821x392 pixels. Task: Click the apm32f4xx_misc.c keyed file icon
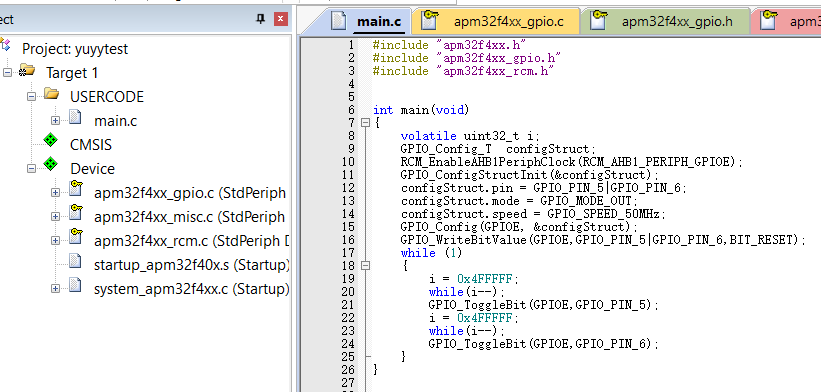click(76, 213)
